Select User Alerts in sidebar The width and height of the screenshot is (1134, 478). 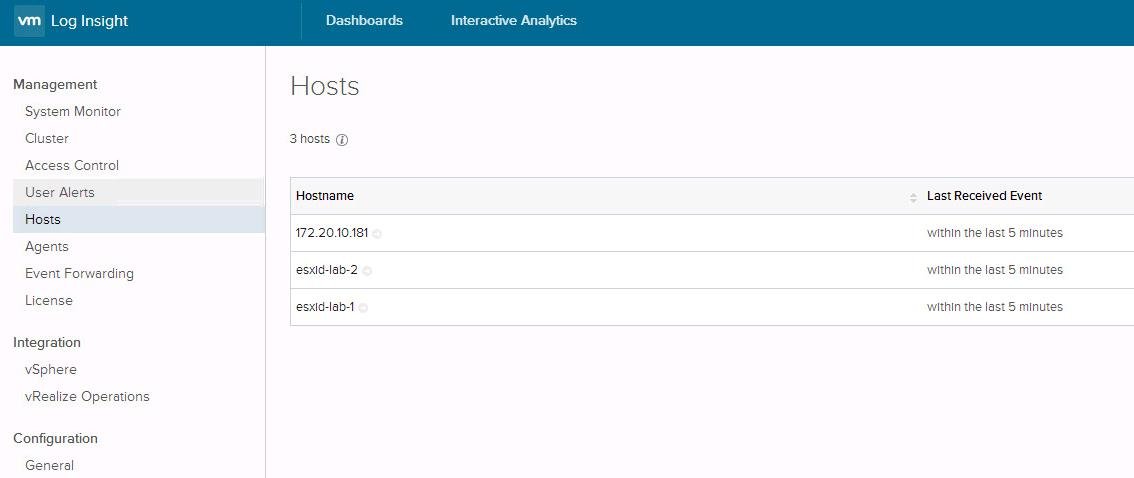(60, 193)
